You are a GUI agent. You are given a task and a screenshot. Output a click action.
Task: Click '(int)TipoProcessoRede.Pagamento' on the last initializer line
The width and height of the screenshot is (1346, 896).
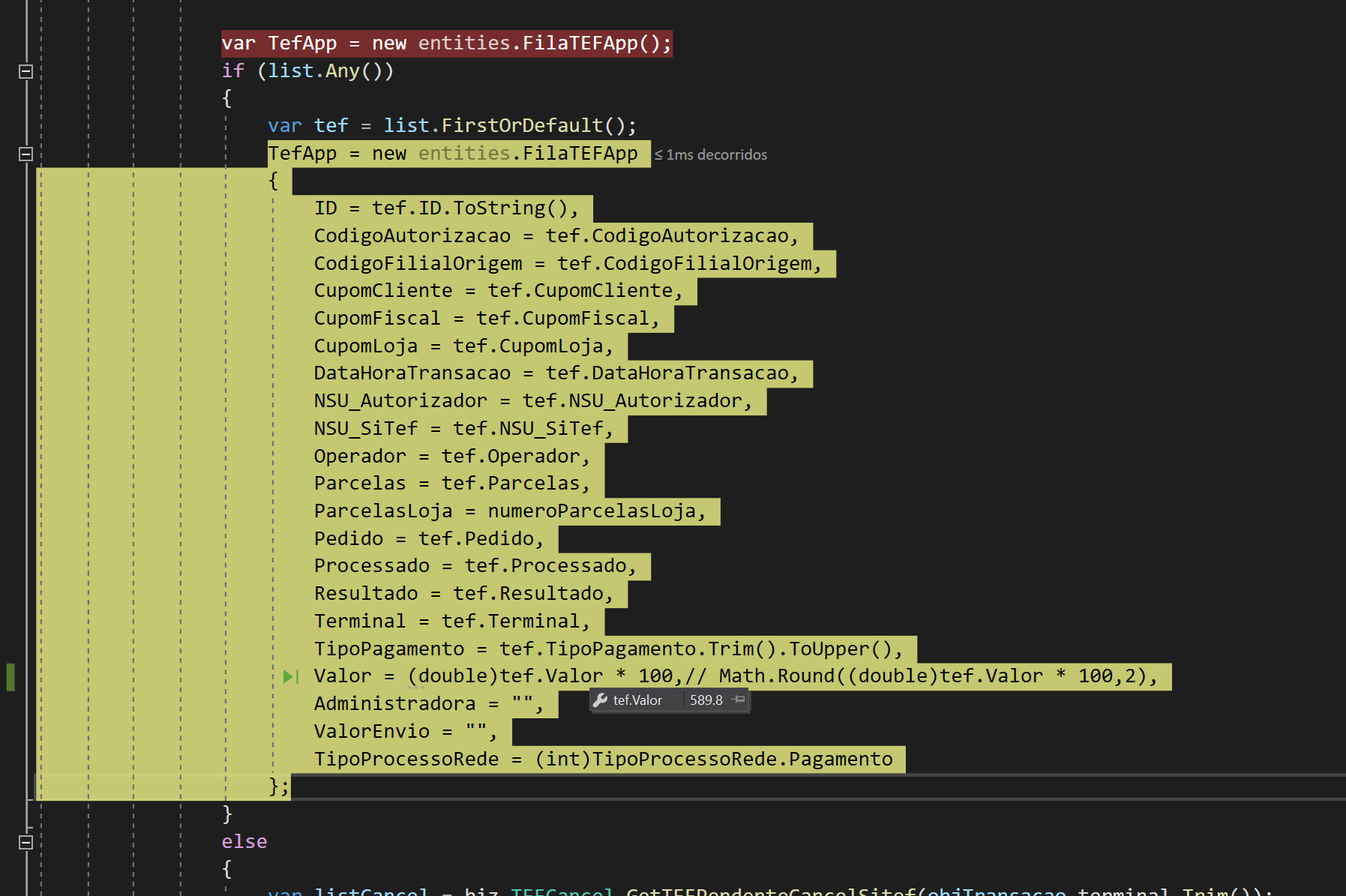click(714, 760)
